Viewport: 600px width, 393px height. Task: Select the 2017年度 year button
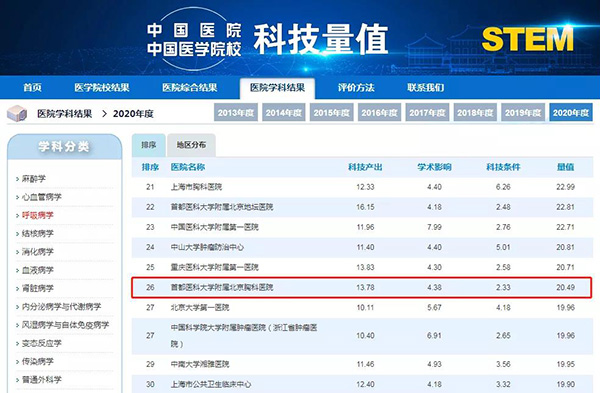(427, 112)
